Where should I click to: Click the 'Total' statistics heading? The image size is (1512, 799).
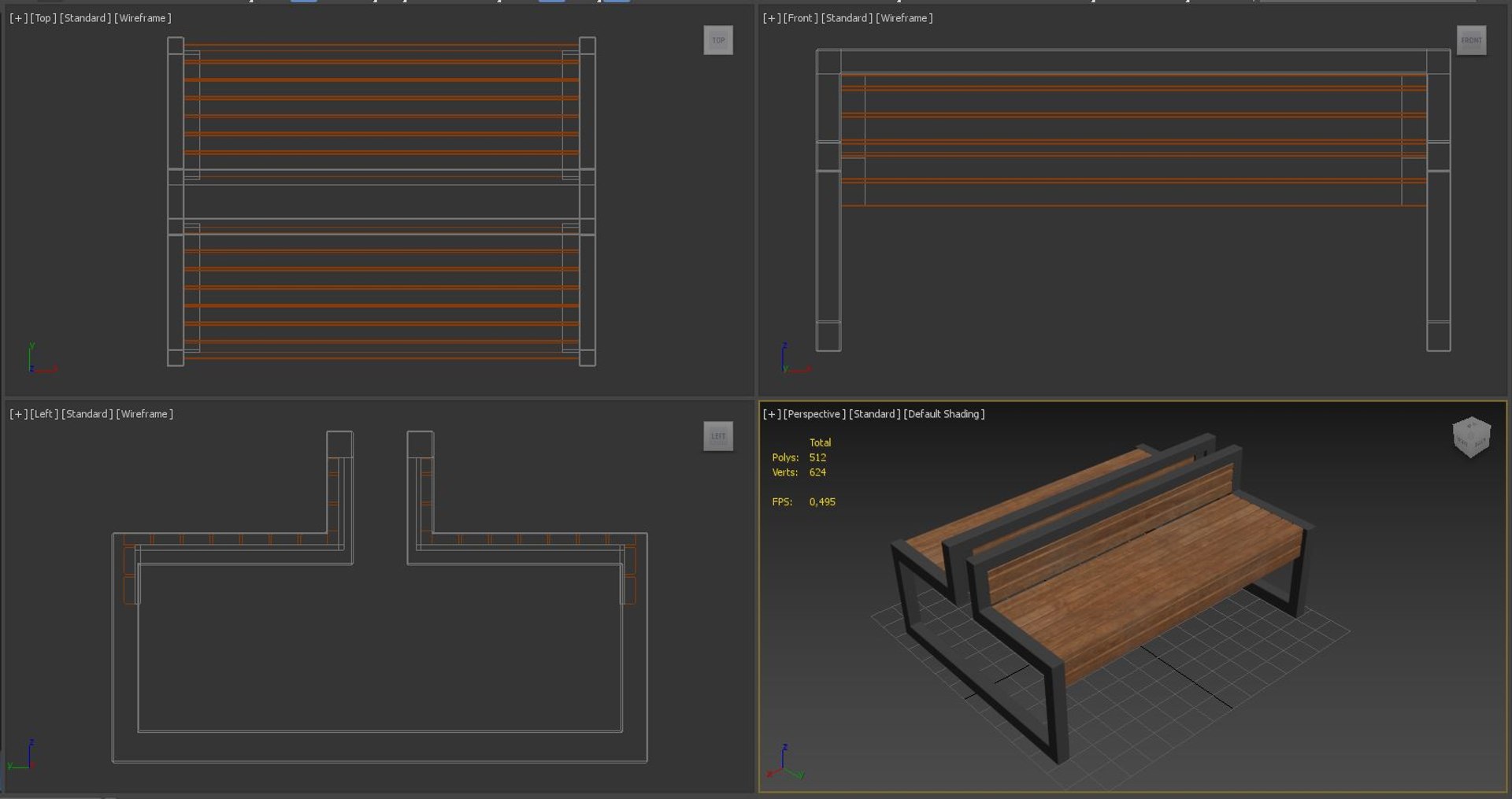click(820, 442)
